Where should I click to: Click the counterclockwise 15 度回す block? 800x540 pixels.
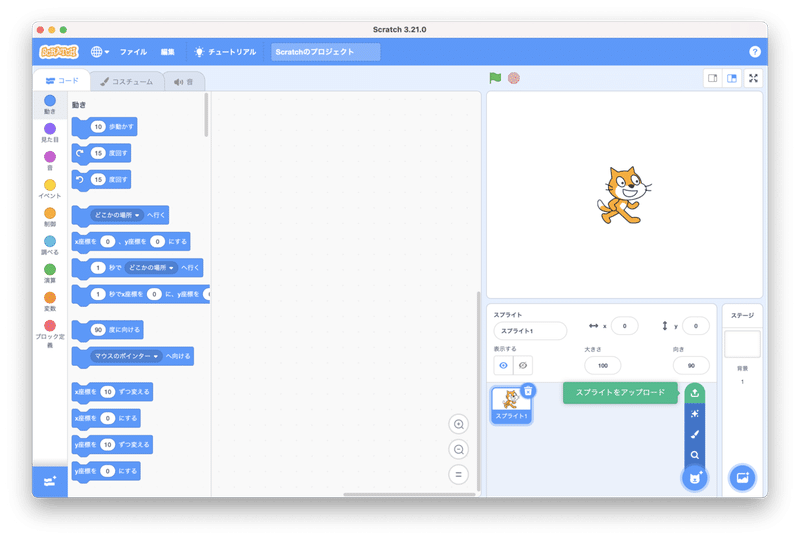point(102,180)
